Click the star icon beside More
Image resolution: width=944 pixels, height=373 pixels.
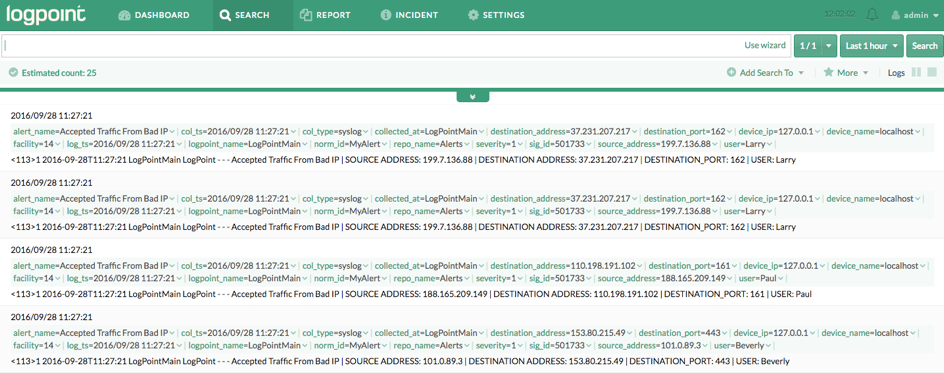828,72
